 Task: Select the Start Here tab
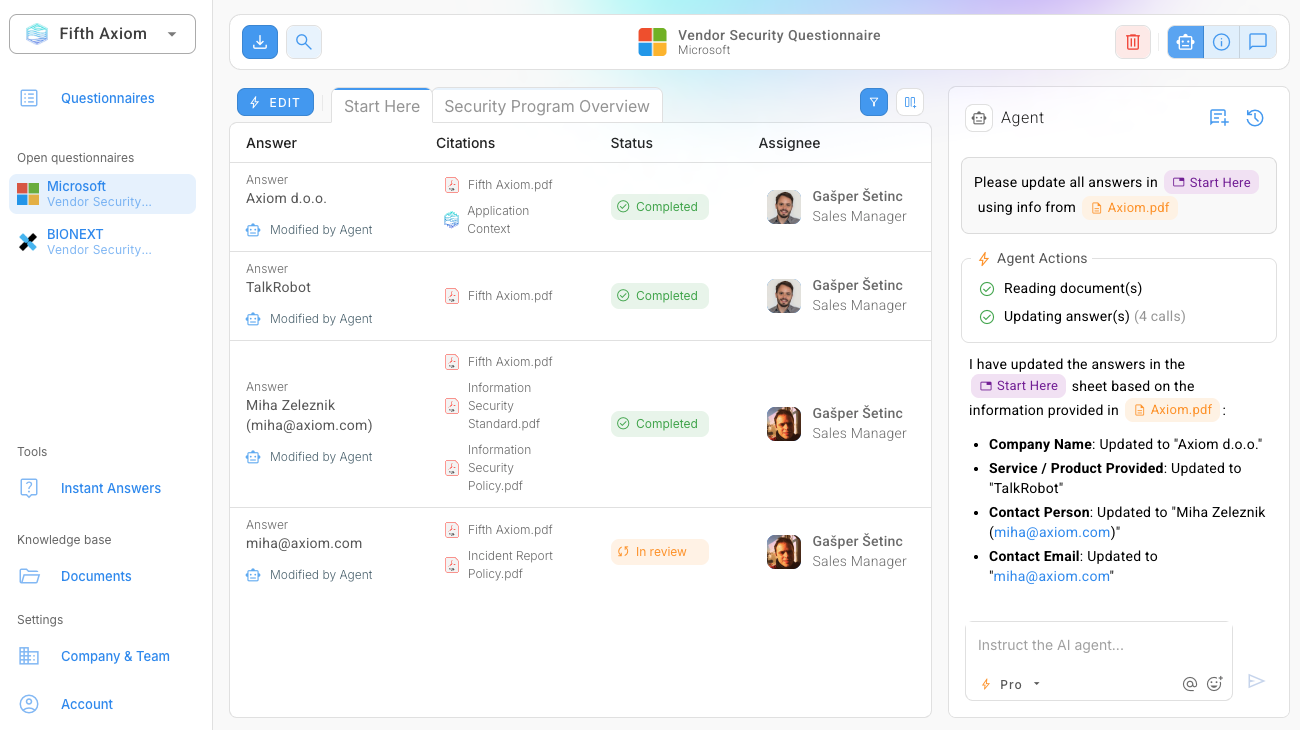[382, 106]
